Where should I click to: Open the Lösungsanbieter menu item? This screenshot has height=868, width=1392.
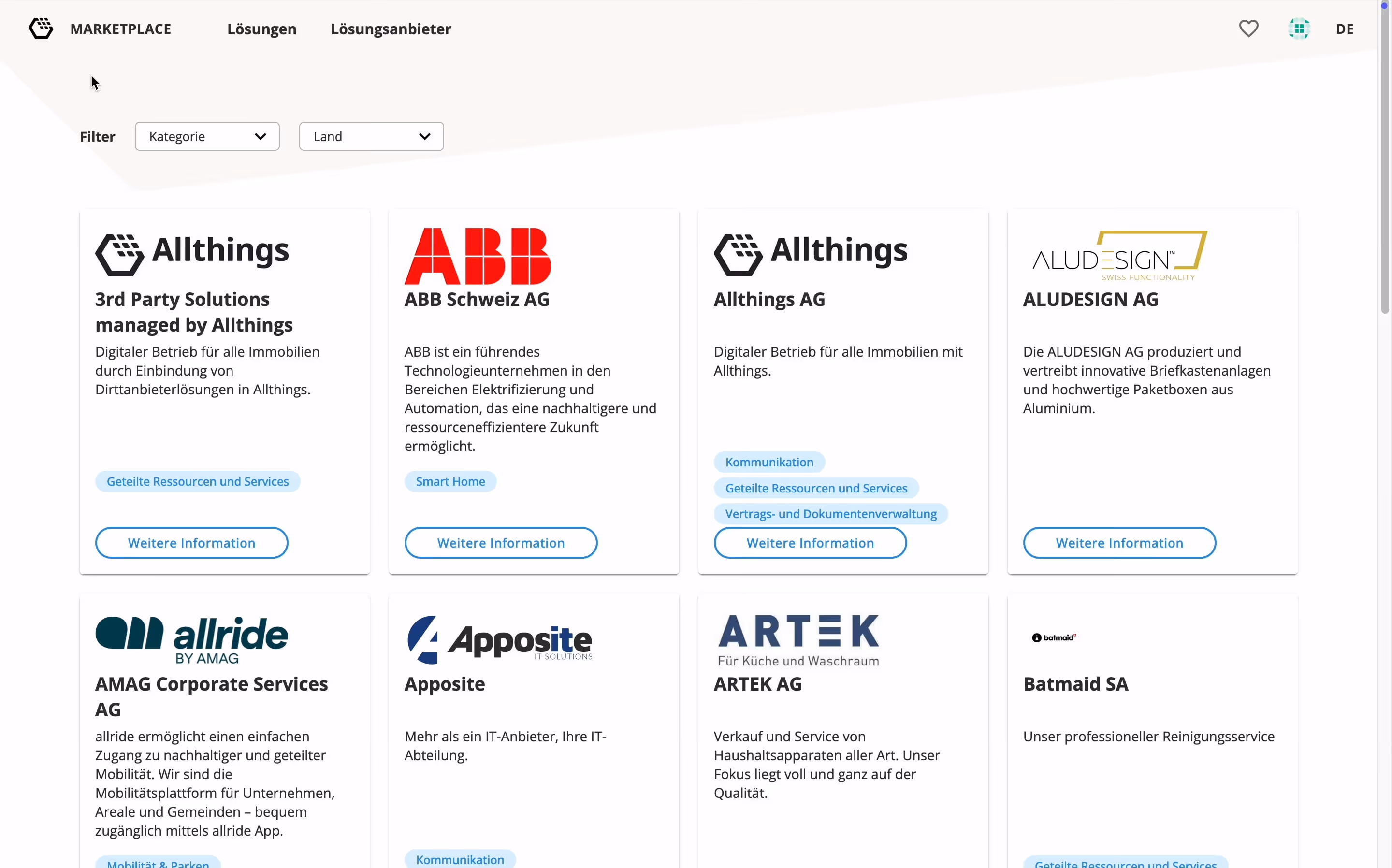click(391, 29)
